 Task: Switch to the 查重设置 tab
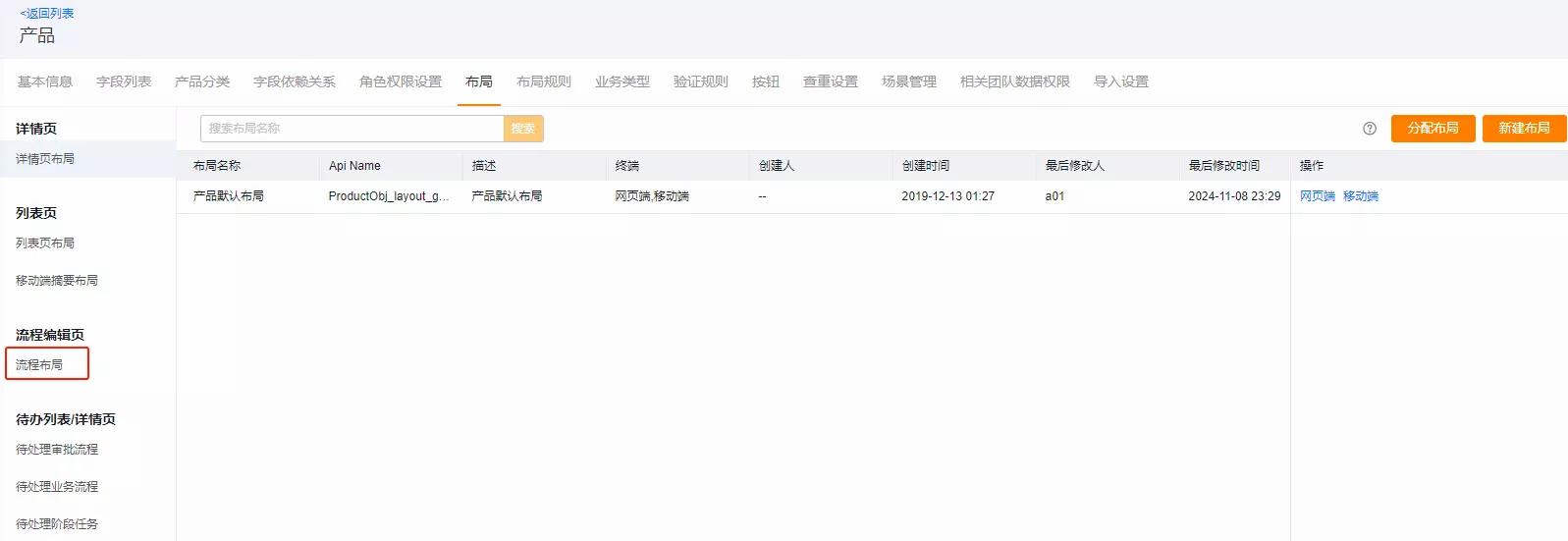click(x=831, y=81)
